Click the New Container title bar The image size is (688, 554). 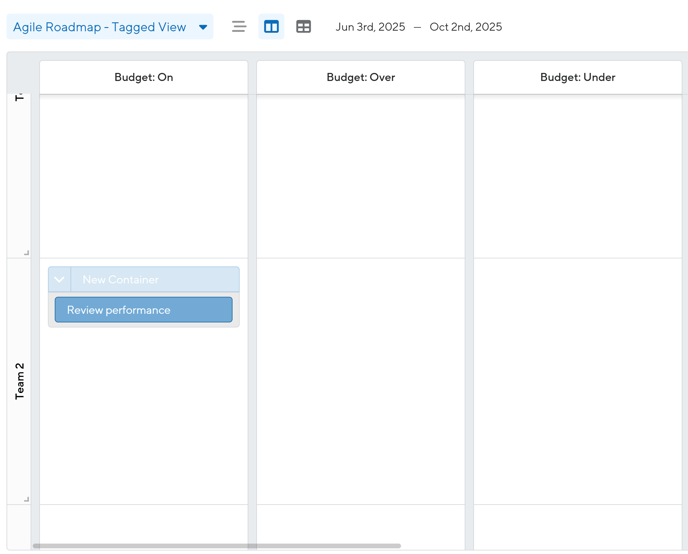pos(155,280)
